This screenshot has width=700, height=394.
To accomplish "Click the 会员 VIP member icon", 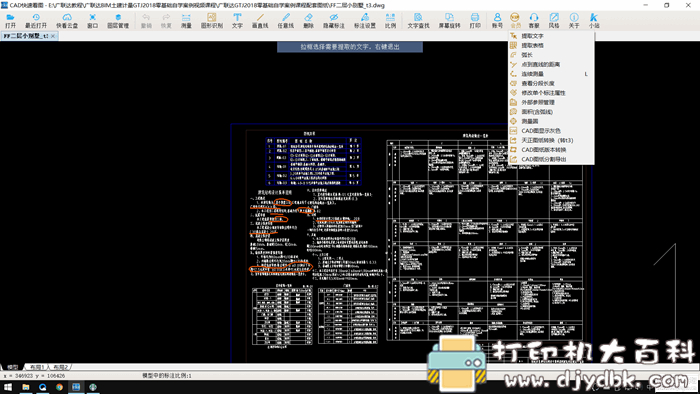I will tap(515, 21).
